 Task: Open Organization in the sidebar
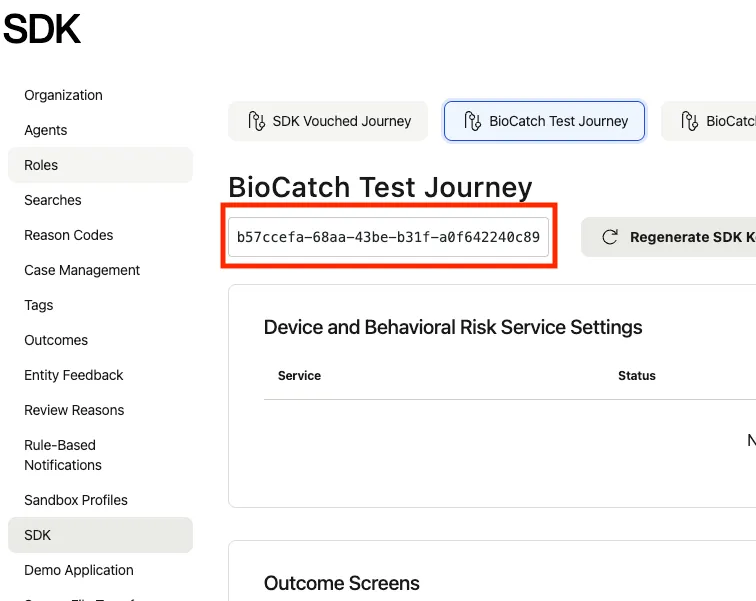(63, 95)
